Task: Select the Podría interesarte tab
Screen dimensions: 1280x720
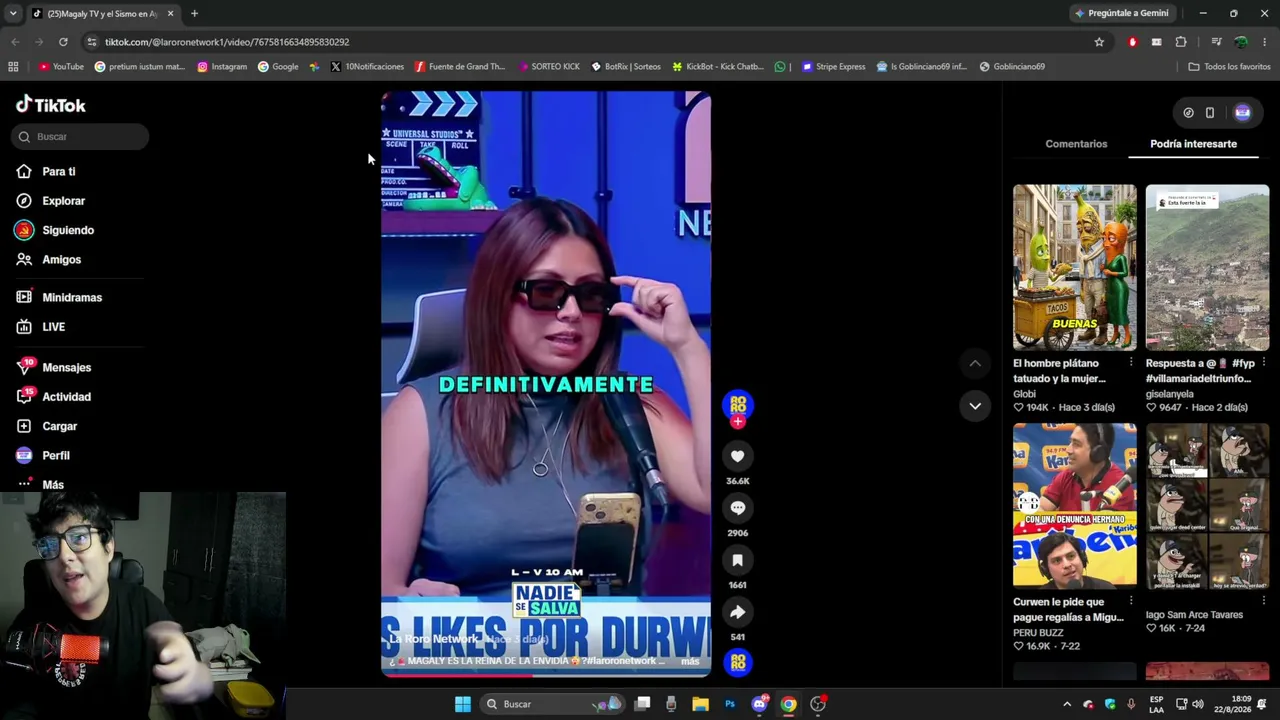Action: pos(1193,144)
